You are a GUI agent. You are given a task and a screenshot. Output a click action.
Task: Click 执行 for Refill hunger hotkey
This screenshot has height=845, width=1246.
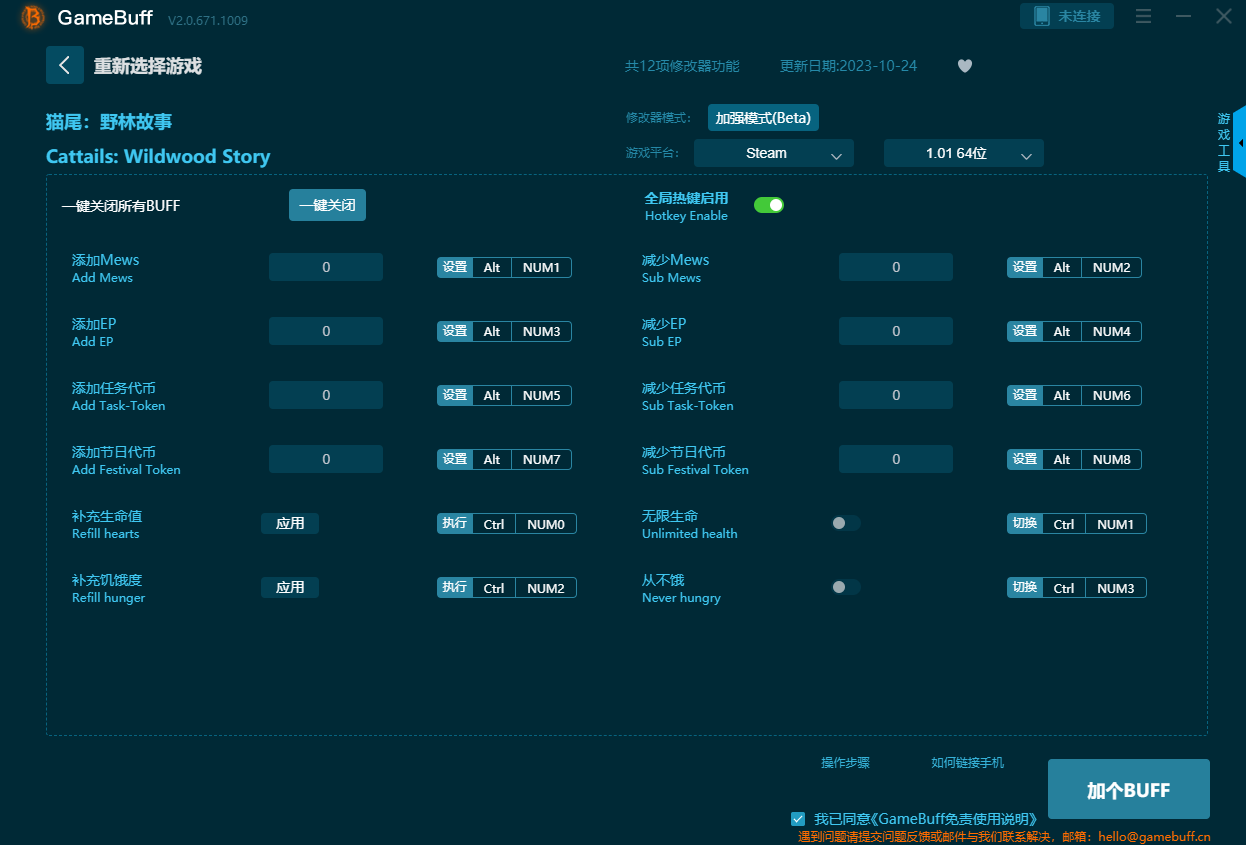click(x=455, y=587)
